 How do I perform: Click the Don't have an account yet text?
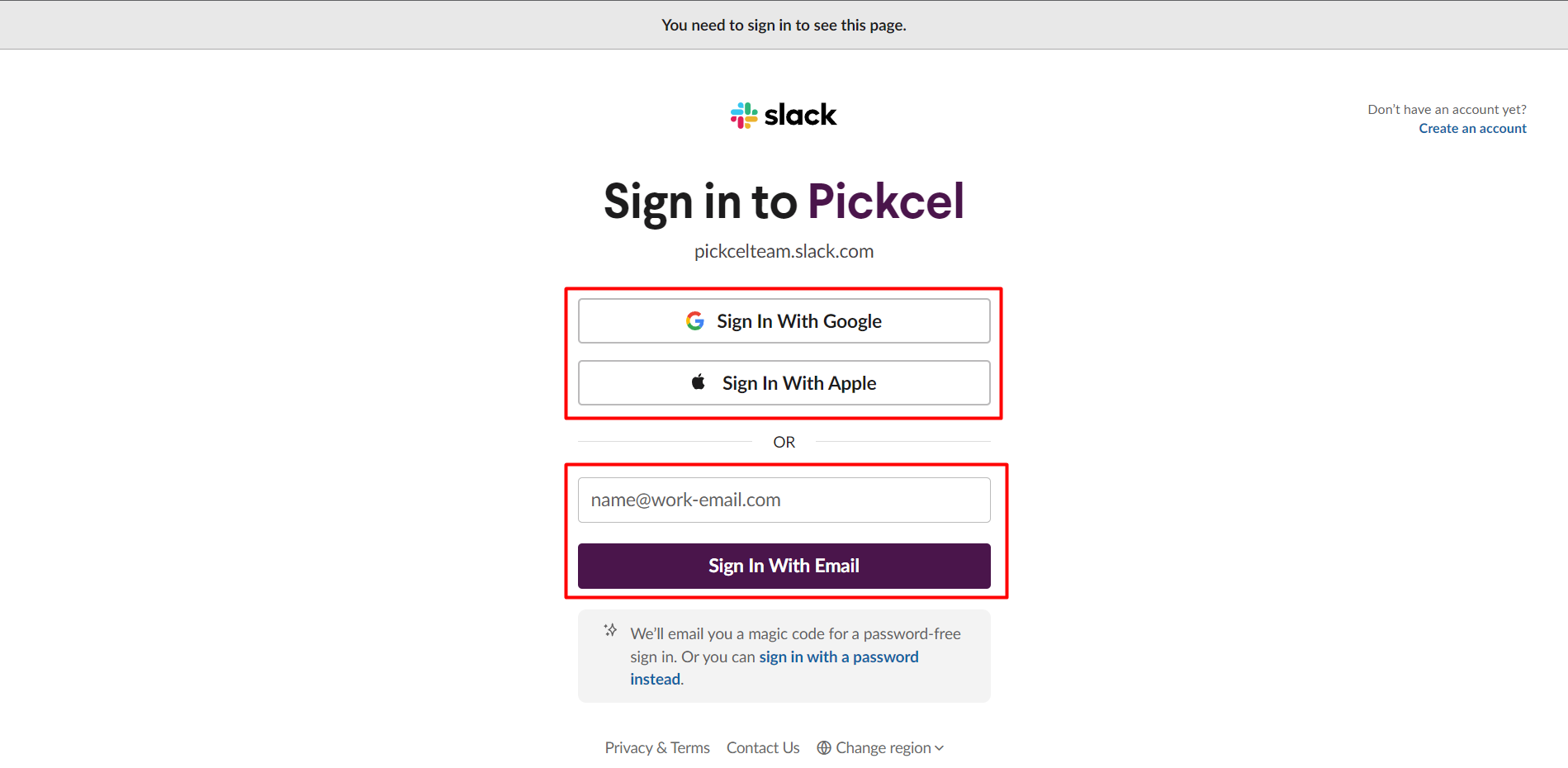coord(1447,108)
